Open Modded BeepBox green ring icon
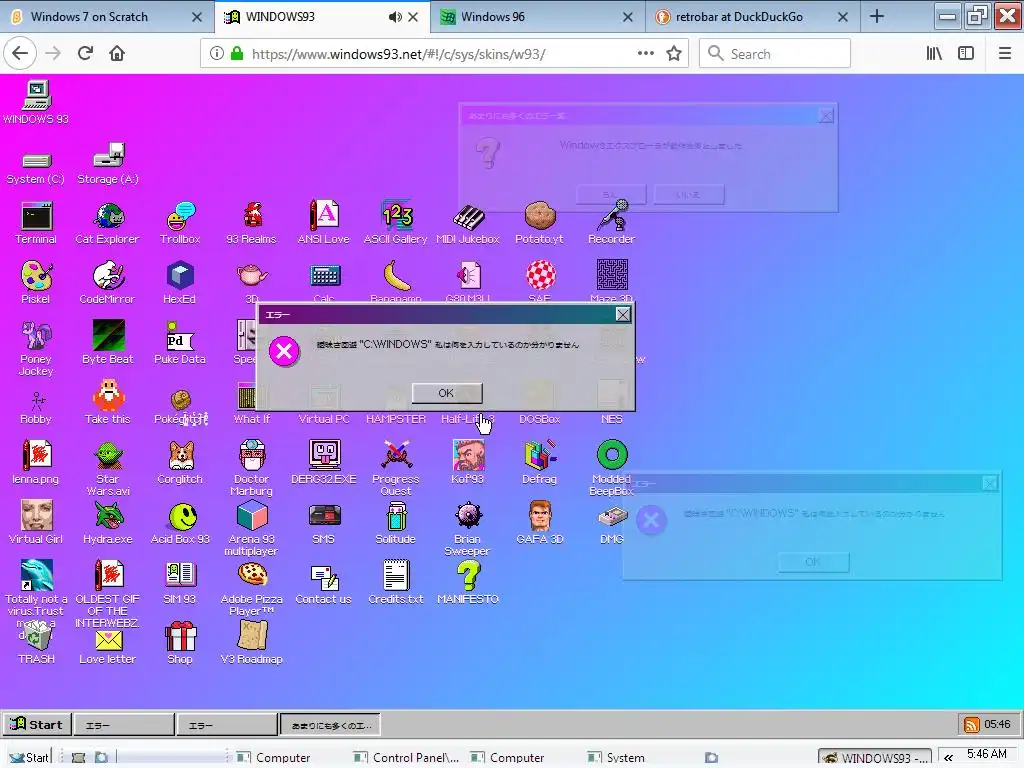The width and height of the screenshot is (1024, 768). coord(612,468)
